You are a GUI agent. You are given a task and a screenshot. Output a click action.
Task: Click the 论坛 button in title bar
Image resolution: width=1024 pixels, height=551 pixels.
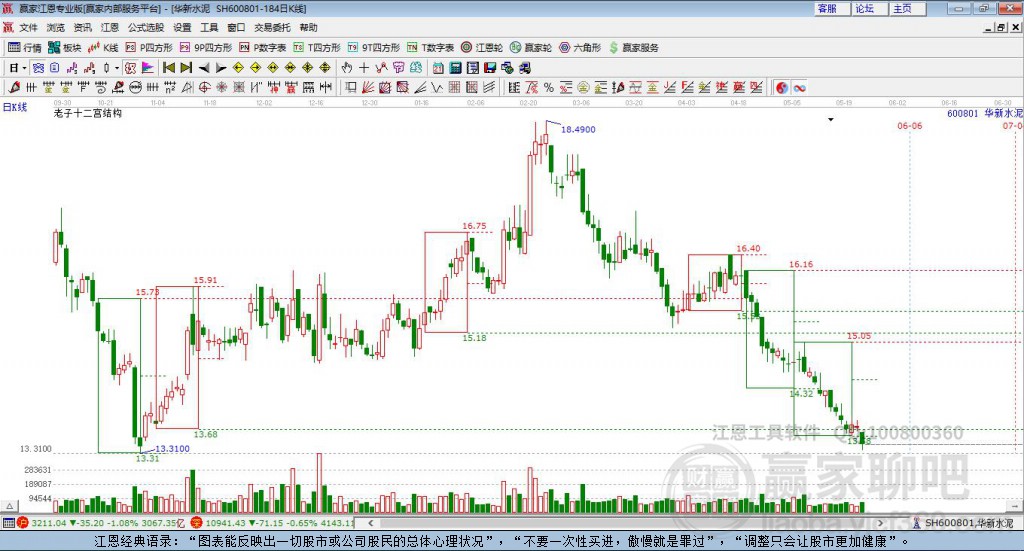point(869,8)
